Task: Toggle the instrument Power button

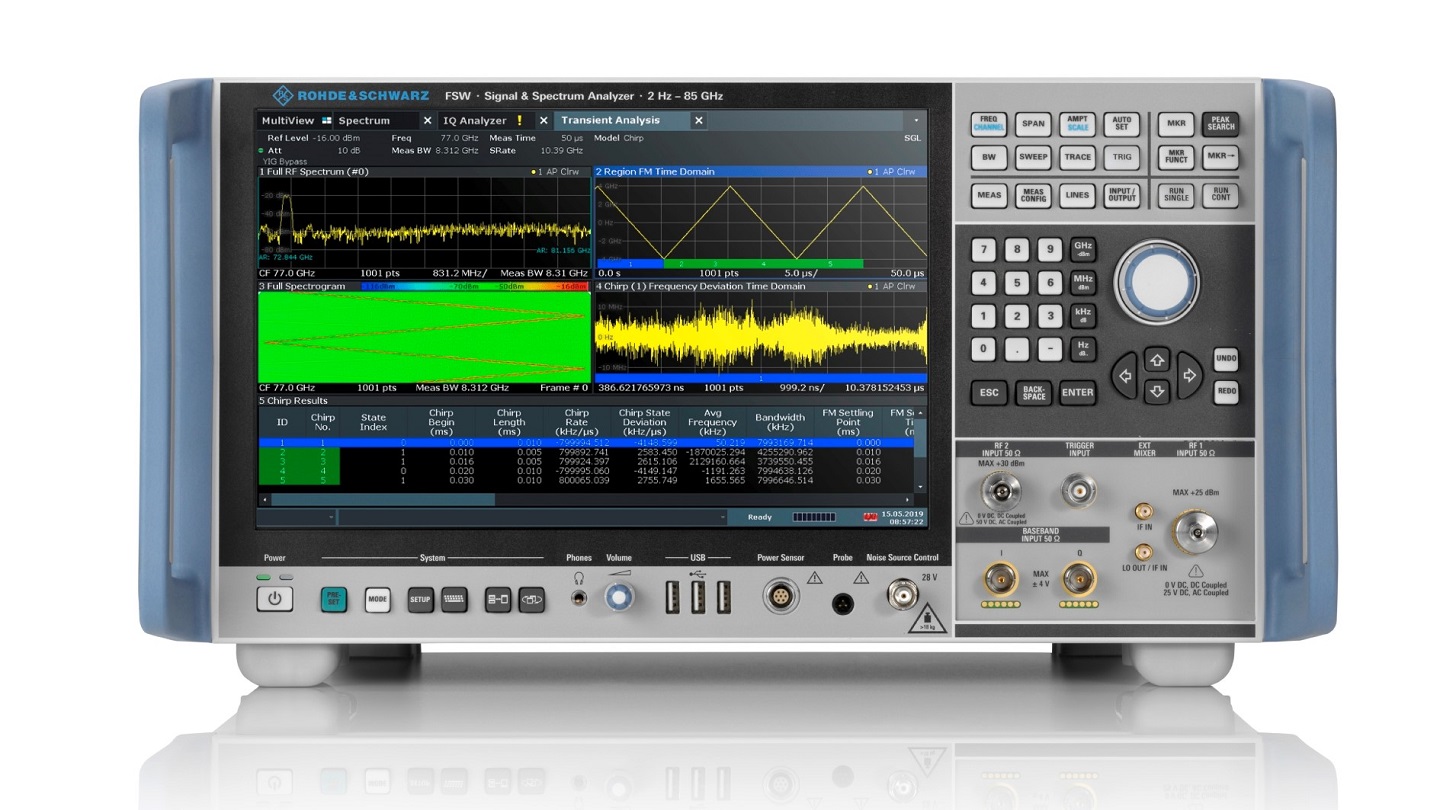Action: [275, 597]
